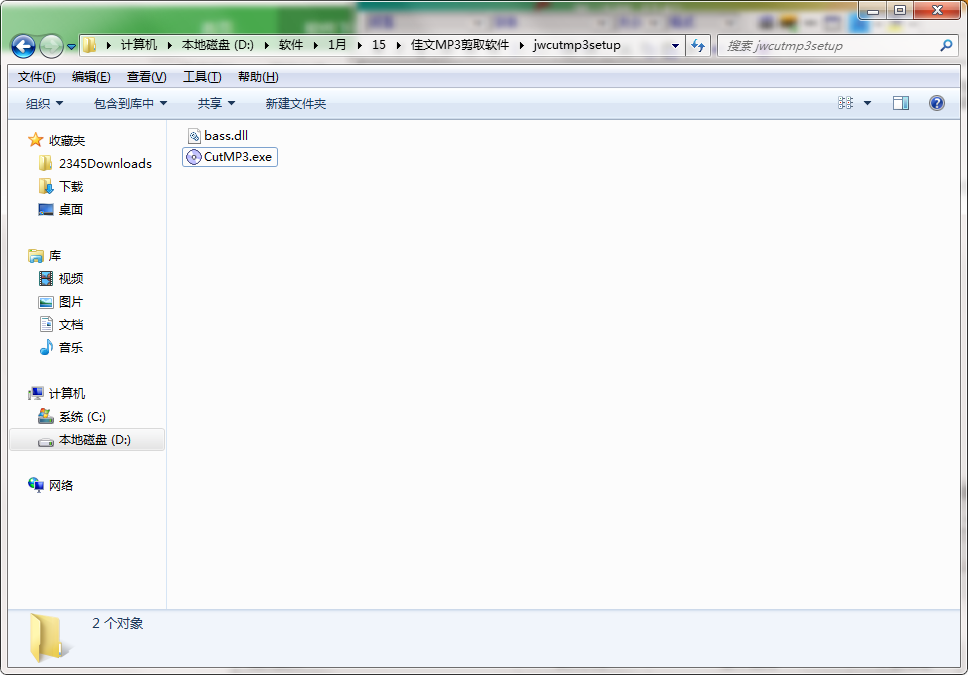Open the 共享 dropdown
The width and height of the screenshot is (968, 675).
pos(216,104)
